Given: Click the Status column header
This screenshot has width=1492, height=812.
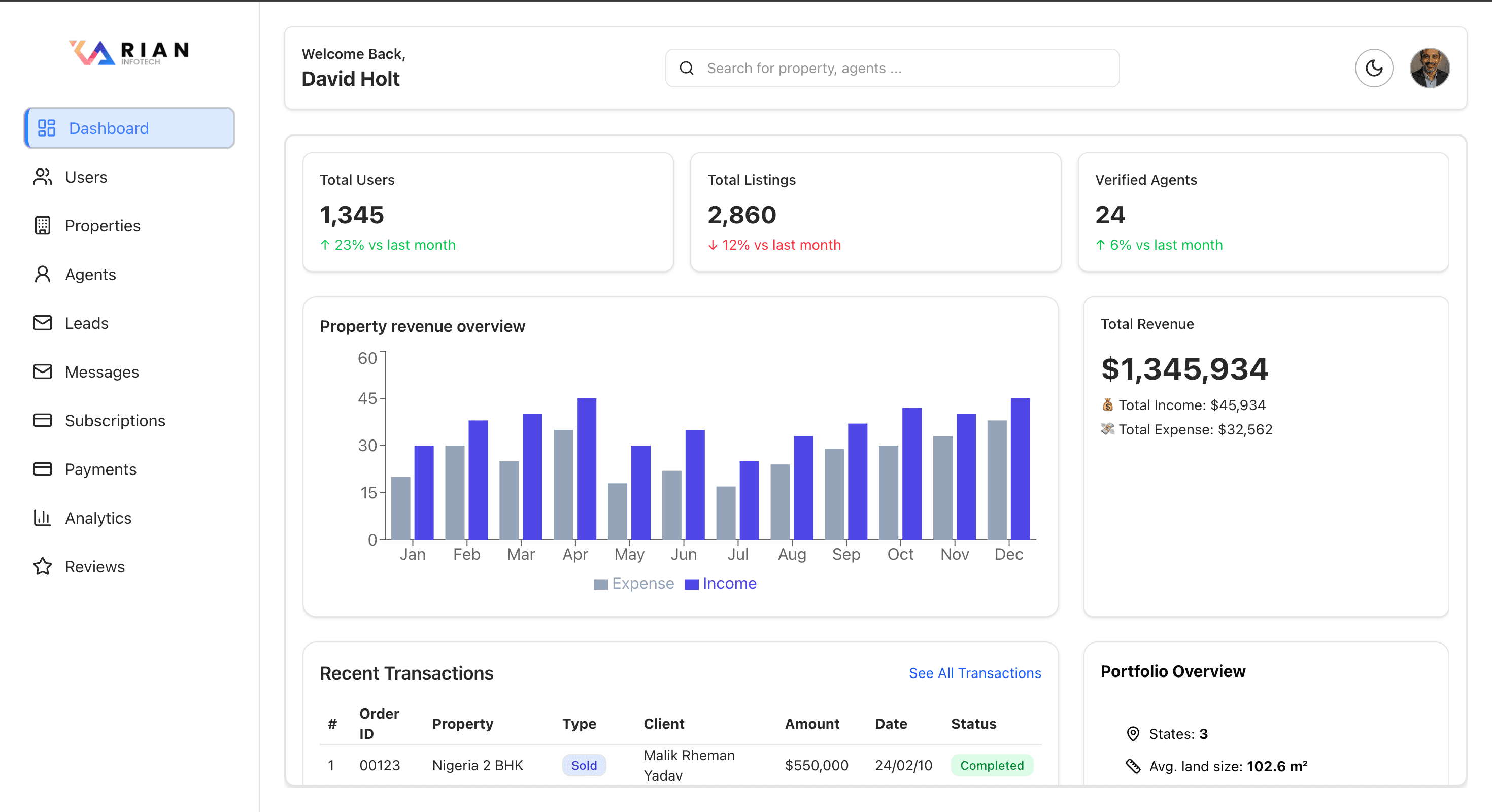Looking at the screenshot, I should (x=974, y=723).
